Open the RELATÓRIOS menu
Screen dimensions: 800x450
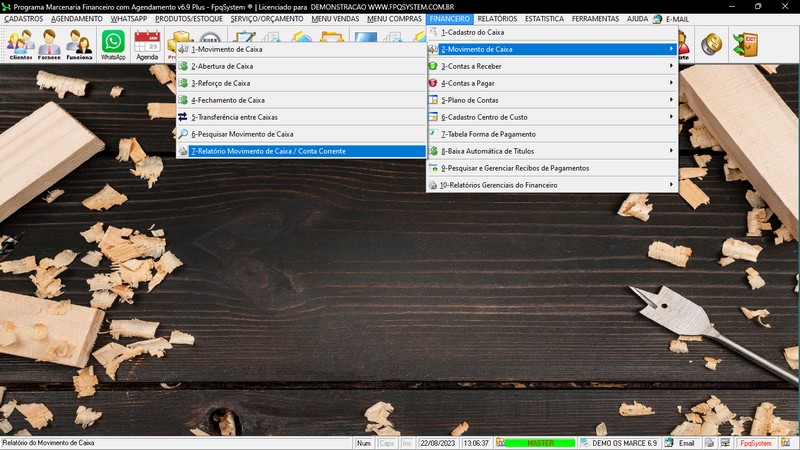point(497,19)
